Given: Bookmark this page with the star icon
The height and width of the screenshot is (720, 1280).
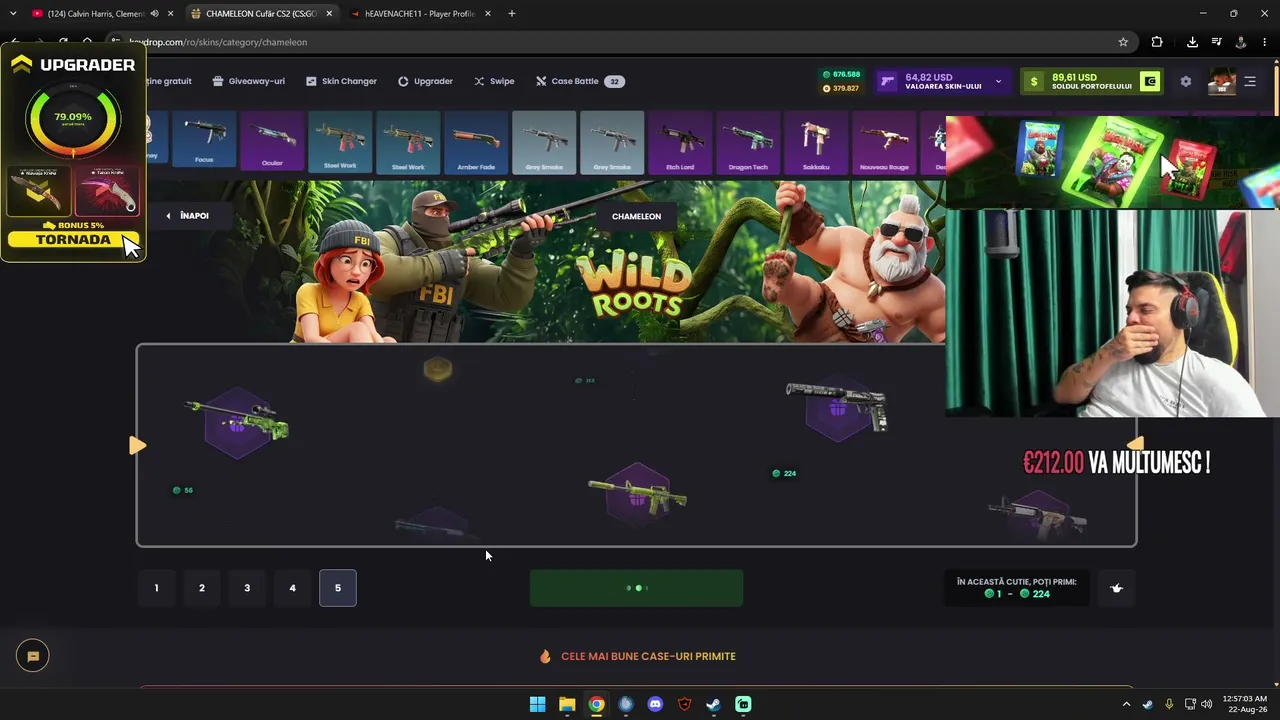Looking at the screenshot, I should tap(1123, 42).
